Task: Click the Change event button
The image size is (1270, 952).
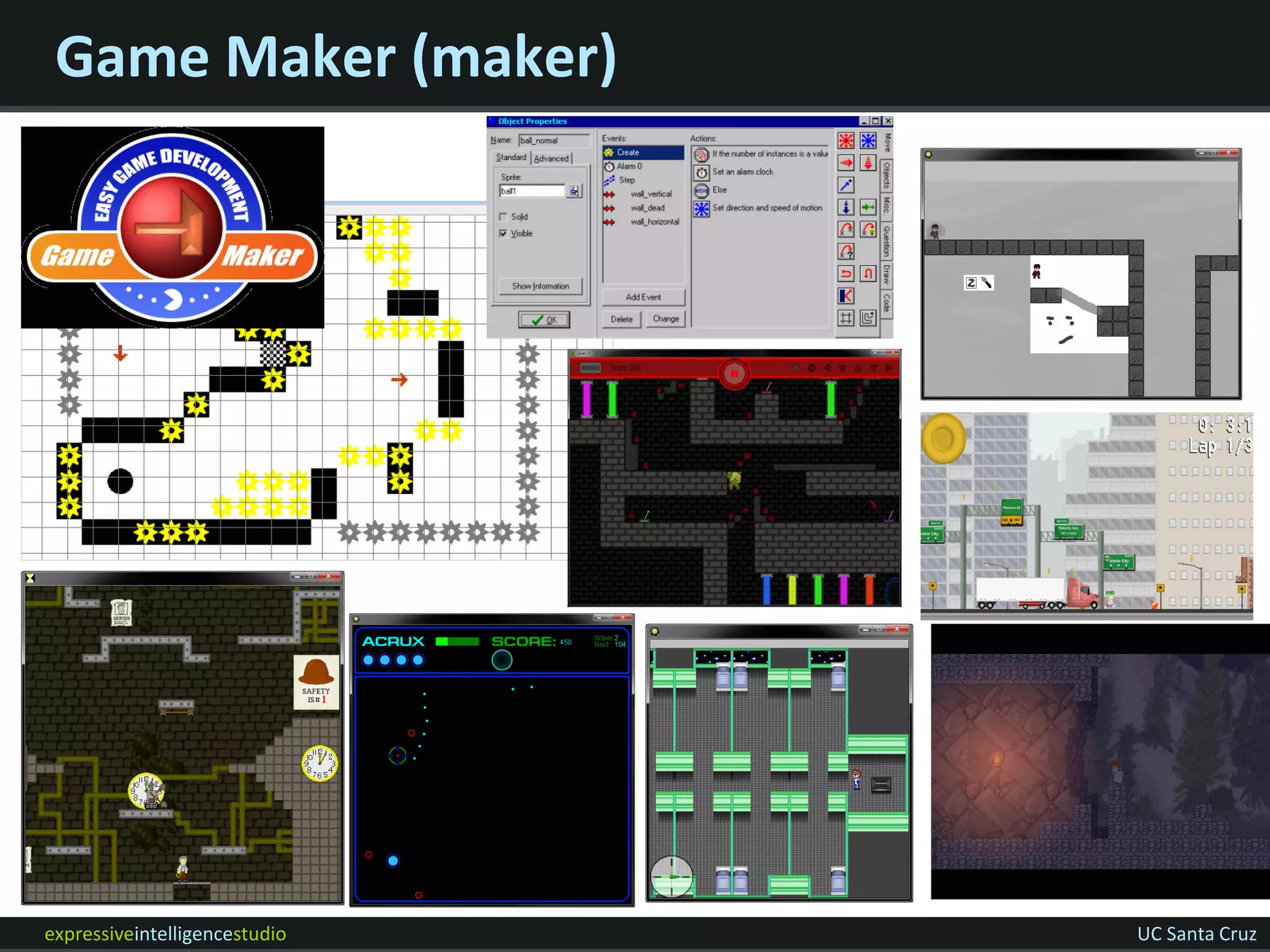Action: pyautogui.click(x=665, y=319)
